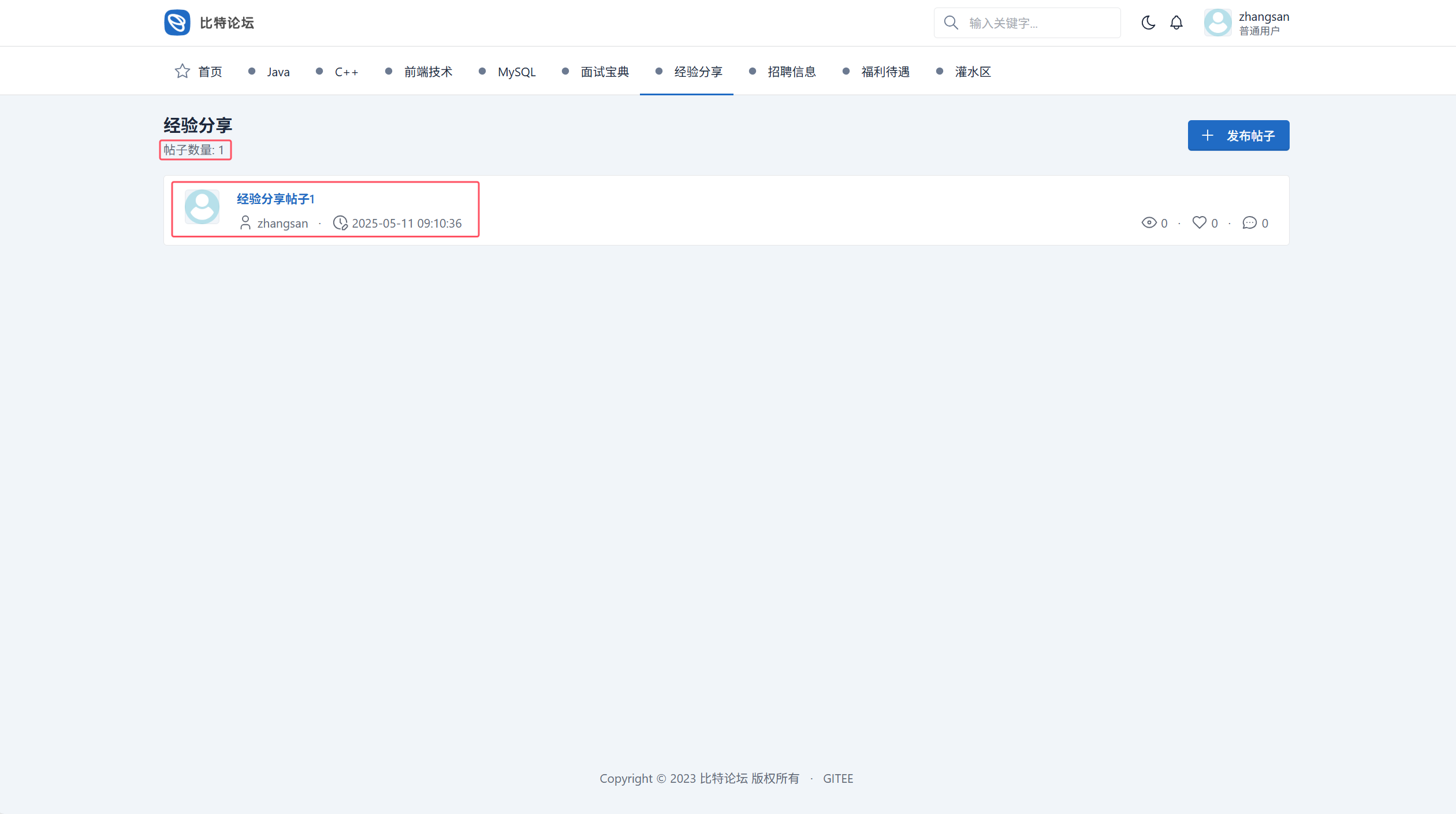Click the search magnifier icon

pyautogui.click(x=951, y=23)
